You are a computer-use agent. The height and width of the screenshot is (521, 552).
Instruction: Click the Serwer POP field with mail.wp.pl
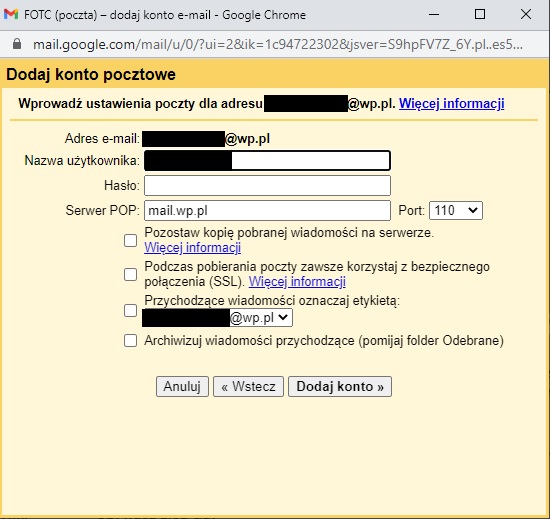point(267,211)
